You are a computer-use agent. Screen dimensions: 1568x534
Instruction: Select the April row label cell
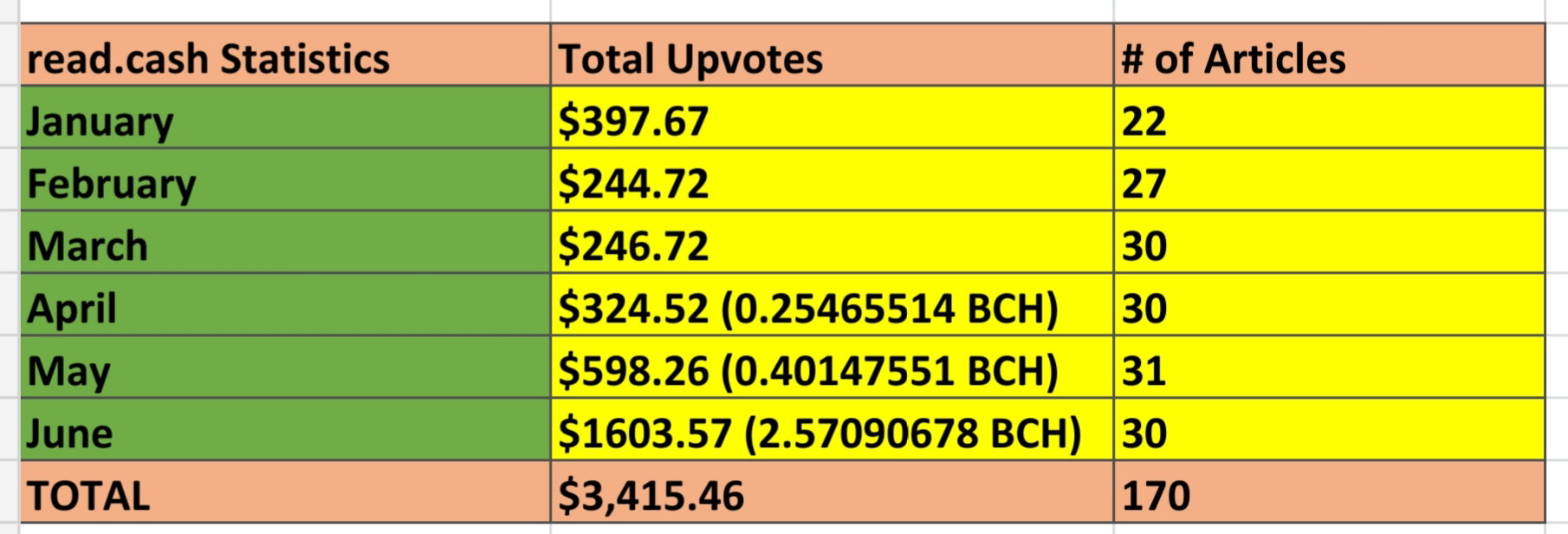coord(285,304)
